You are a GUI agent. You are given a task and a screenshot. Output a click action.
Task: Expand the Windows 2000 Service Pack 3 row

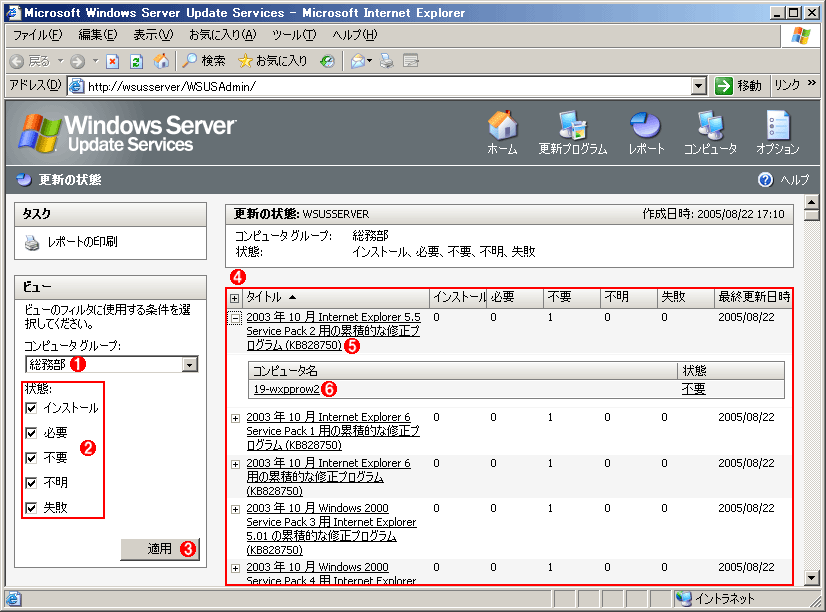[235, 509]
